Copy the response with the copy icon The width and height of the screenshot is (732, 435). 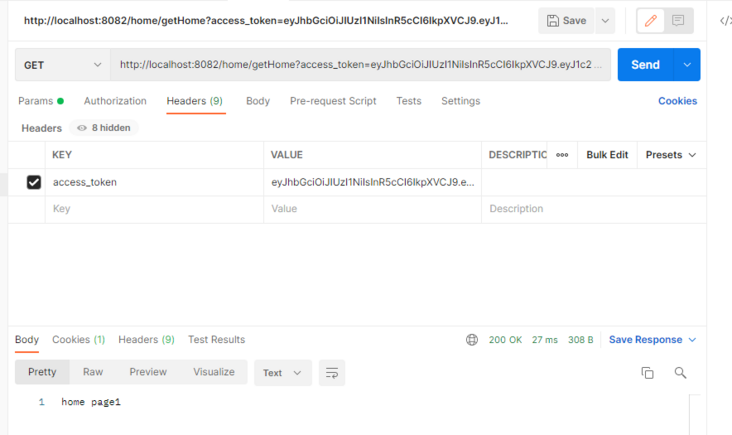tap(648, 373)
